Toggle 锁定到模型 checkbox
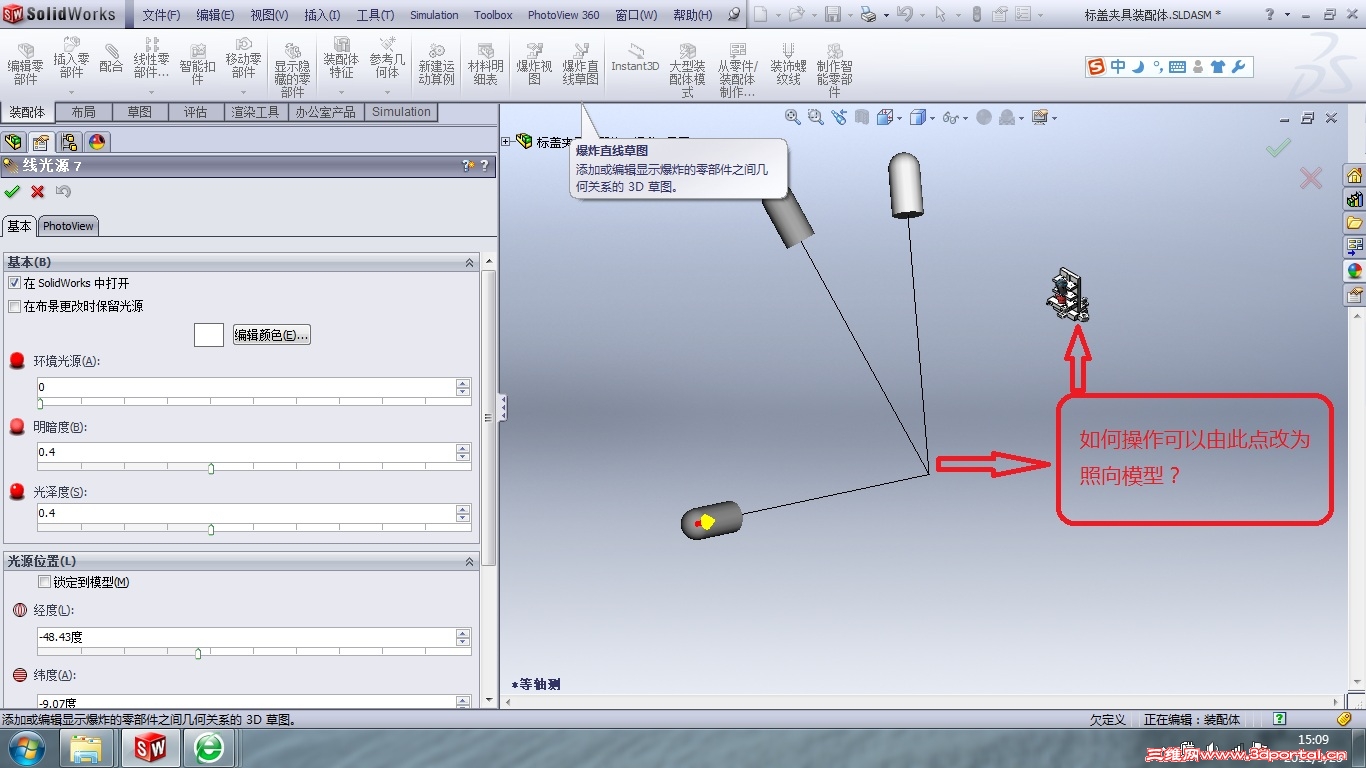This screenshot has height=768, width=1366. point(44,582)
